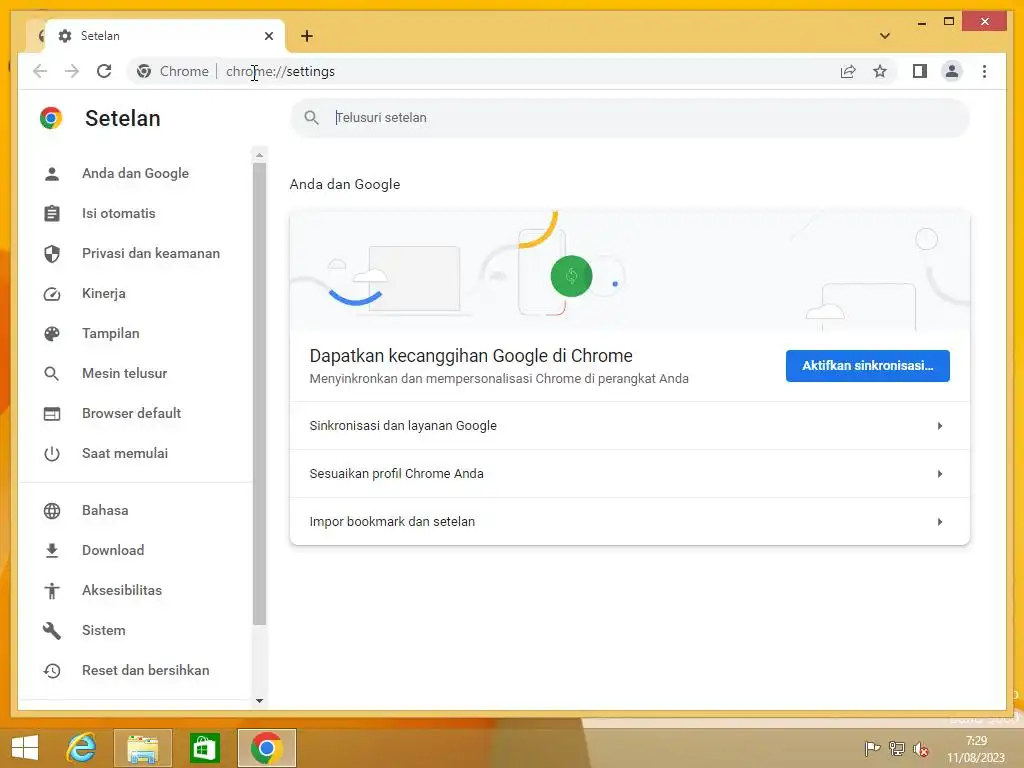Open a new tab with the plus button
This screenshot has width=1024, height=768.
pos(307,36)
